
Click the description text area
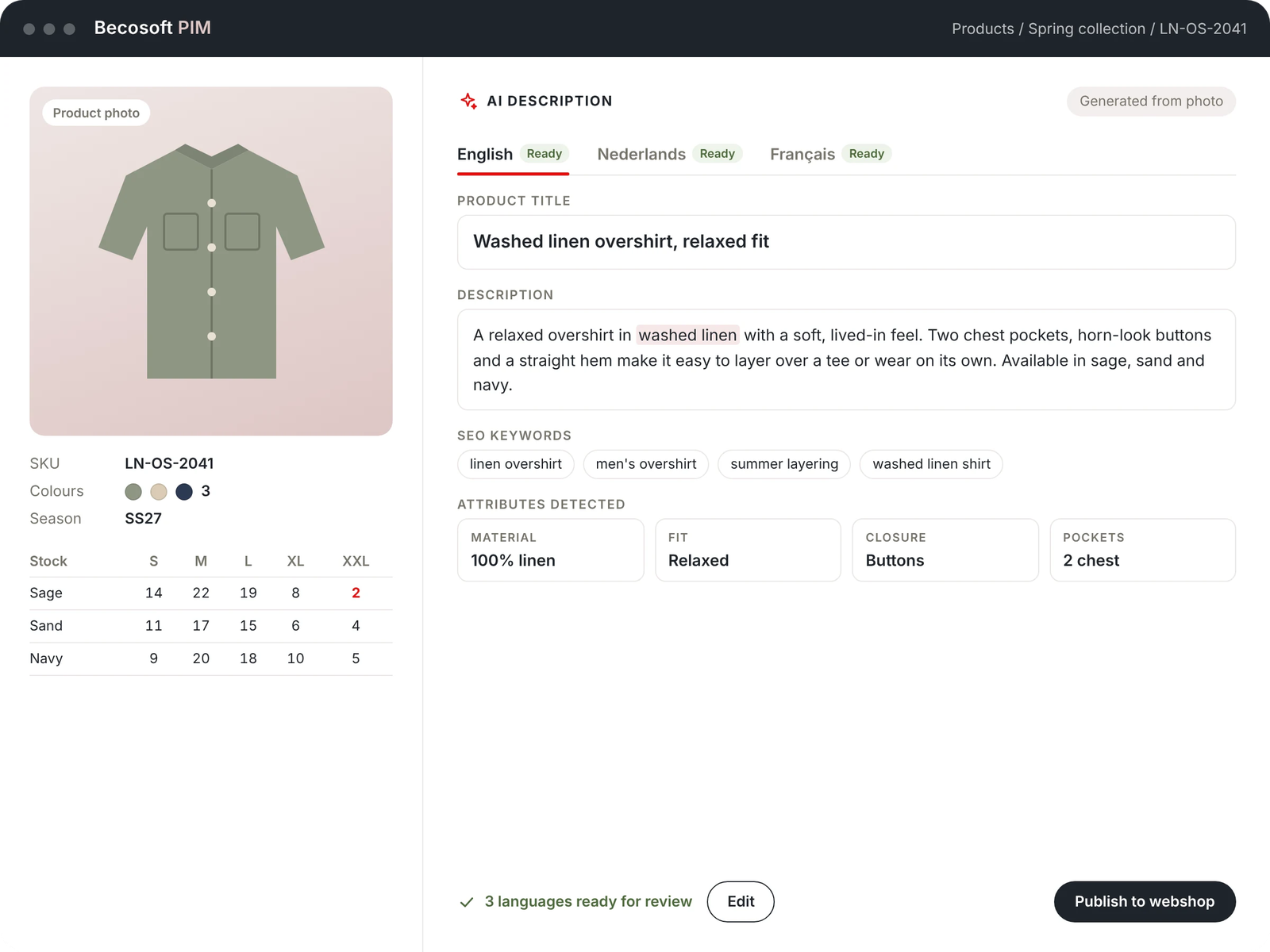coord(846,359)
